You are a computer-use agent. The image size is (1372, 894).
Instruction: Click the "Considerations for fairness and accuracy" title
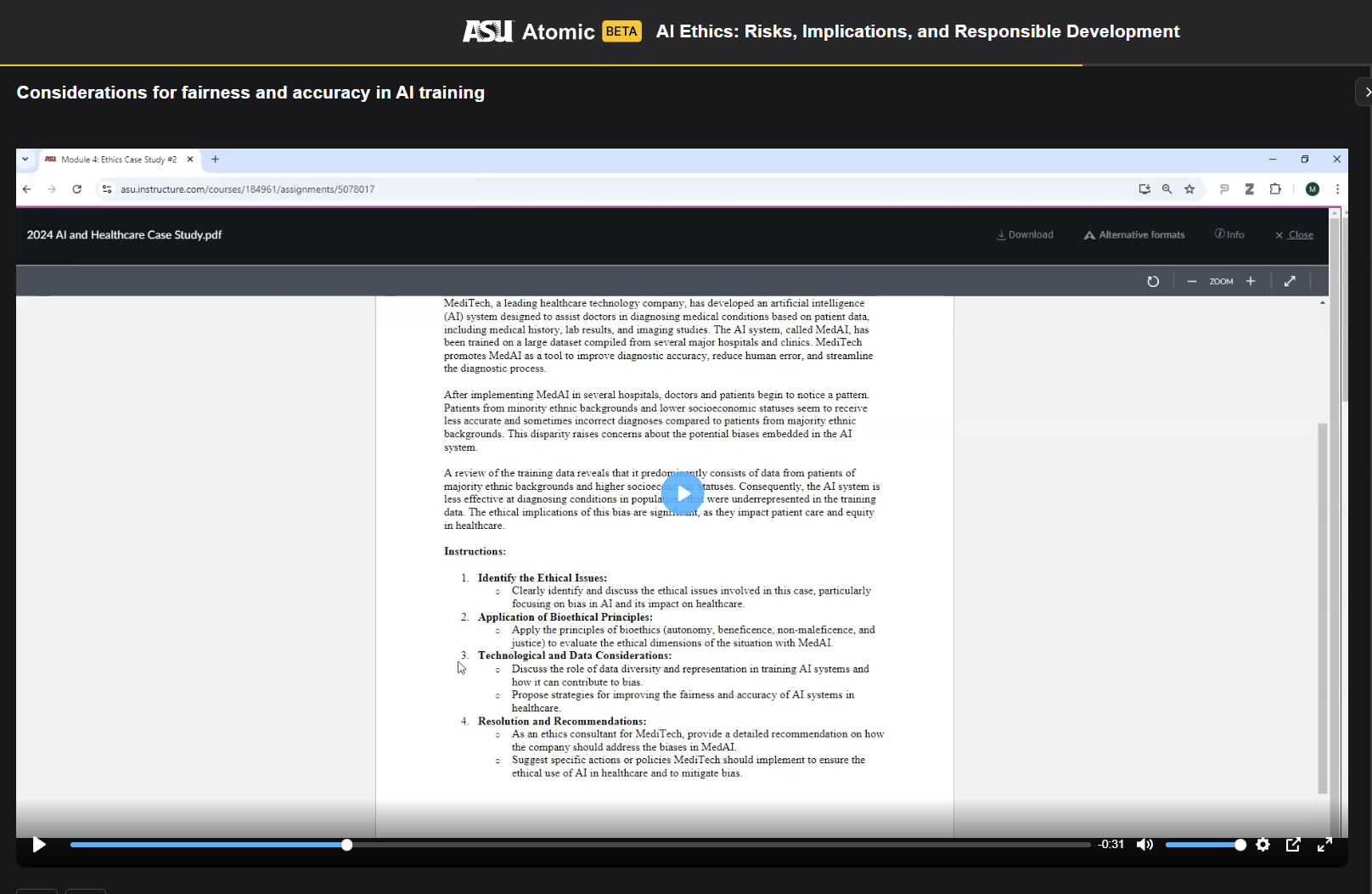250,93
